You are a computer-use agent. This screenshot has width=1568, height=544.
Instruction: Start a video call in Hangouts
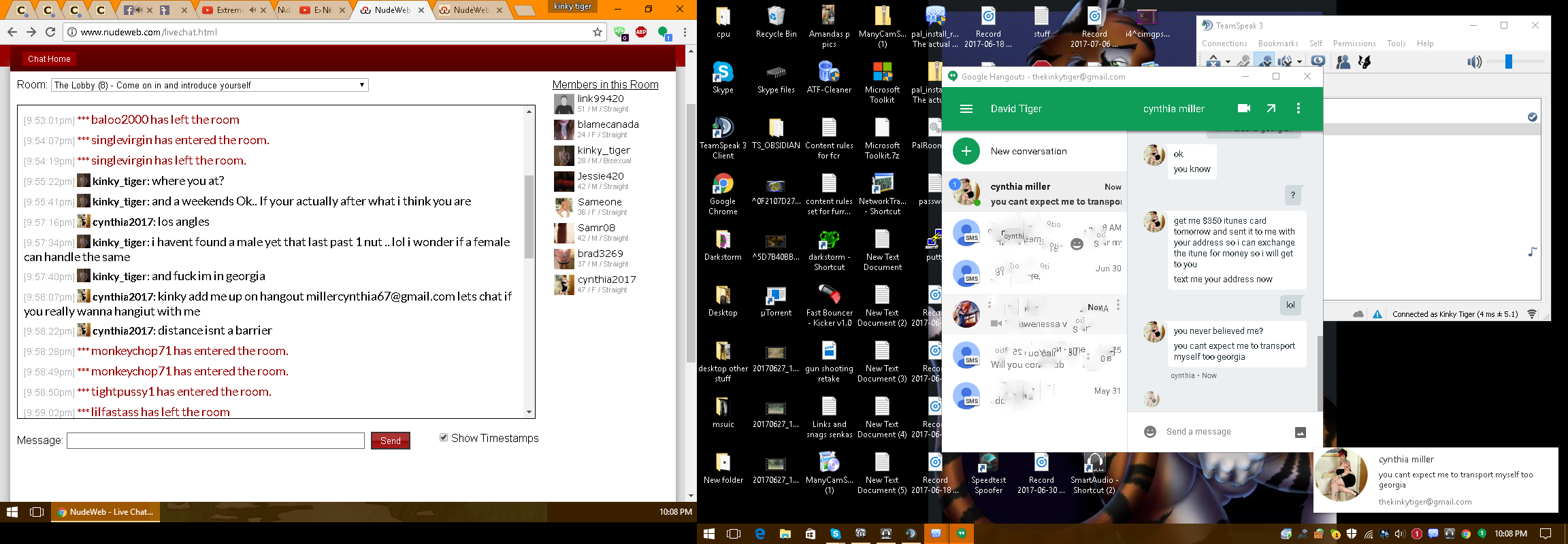click(x=1244, y=109)
